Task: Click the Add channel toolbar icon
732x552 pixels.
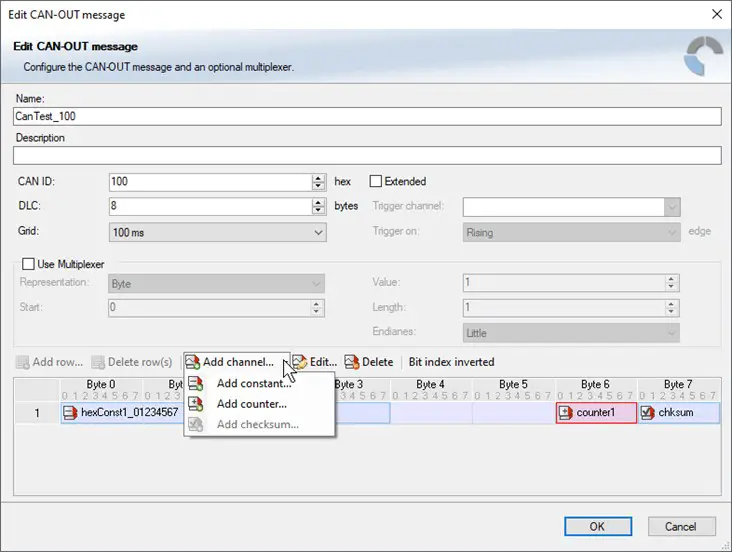Action: [x=193, y=362]
